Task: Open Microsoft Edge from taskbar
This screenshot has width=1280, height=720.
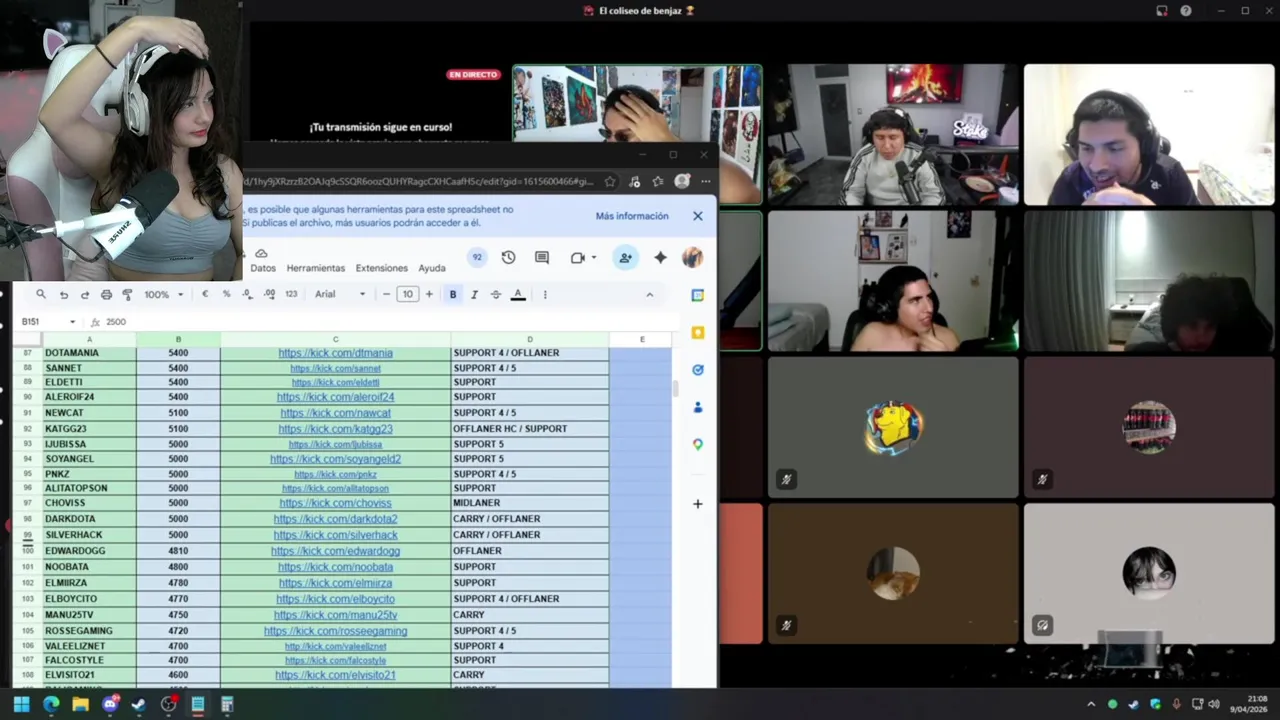Action: [51, 704]
